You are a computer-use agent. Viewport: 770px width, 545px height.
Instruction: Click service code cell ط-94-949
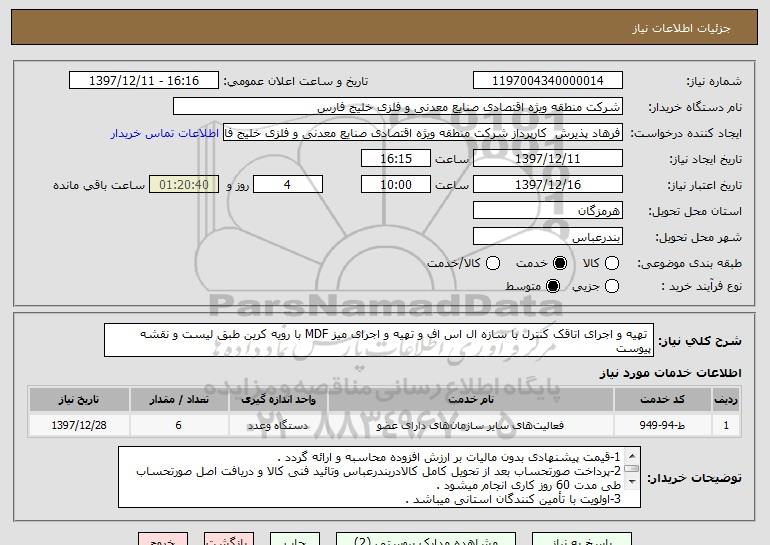click(662, 425)
